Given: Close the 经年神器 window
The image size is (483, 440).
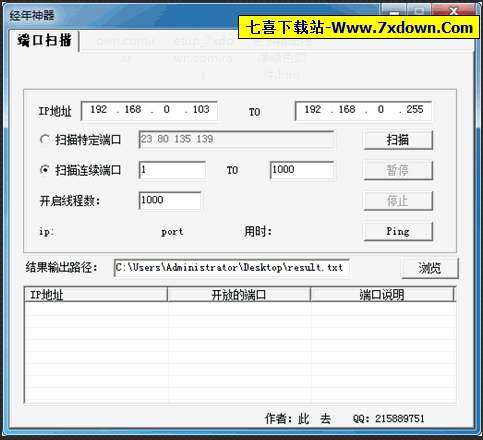Looking at the screenshot, I should 454,11.
